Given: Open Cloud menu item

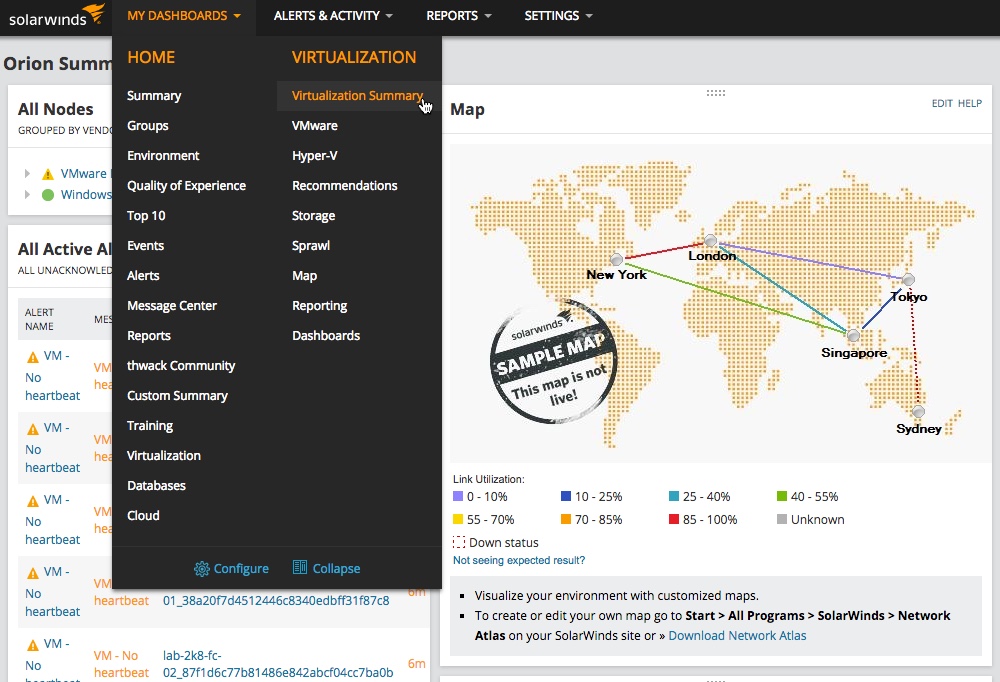Looking at the screenshot, I should [x=143, y=515].
